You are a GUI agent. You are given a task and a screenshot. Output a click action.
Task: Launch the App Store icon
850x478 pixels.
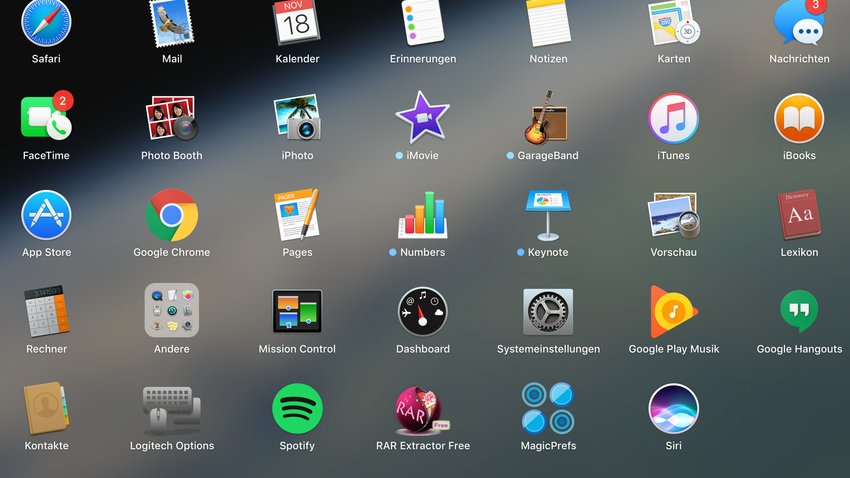click(46, 215)
